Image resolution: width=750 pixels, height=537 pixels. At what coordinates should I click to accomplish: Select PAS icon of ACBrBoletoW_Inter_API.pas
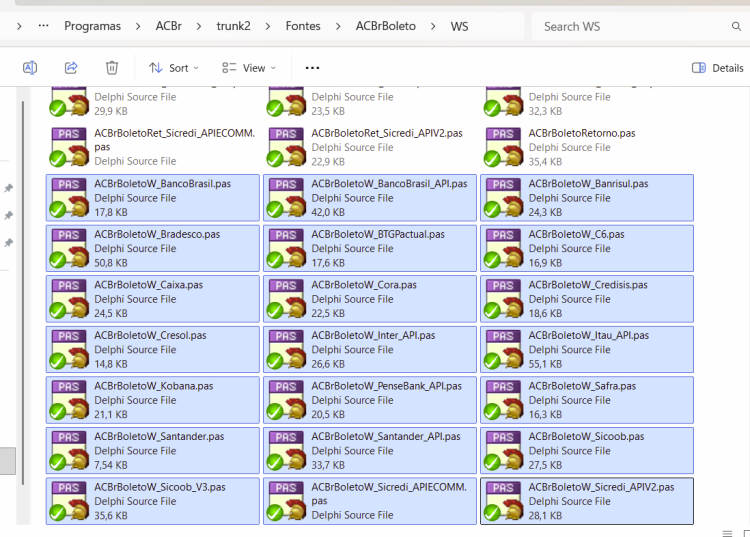click(x=287, y=350)
